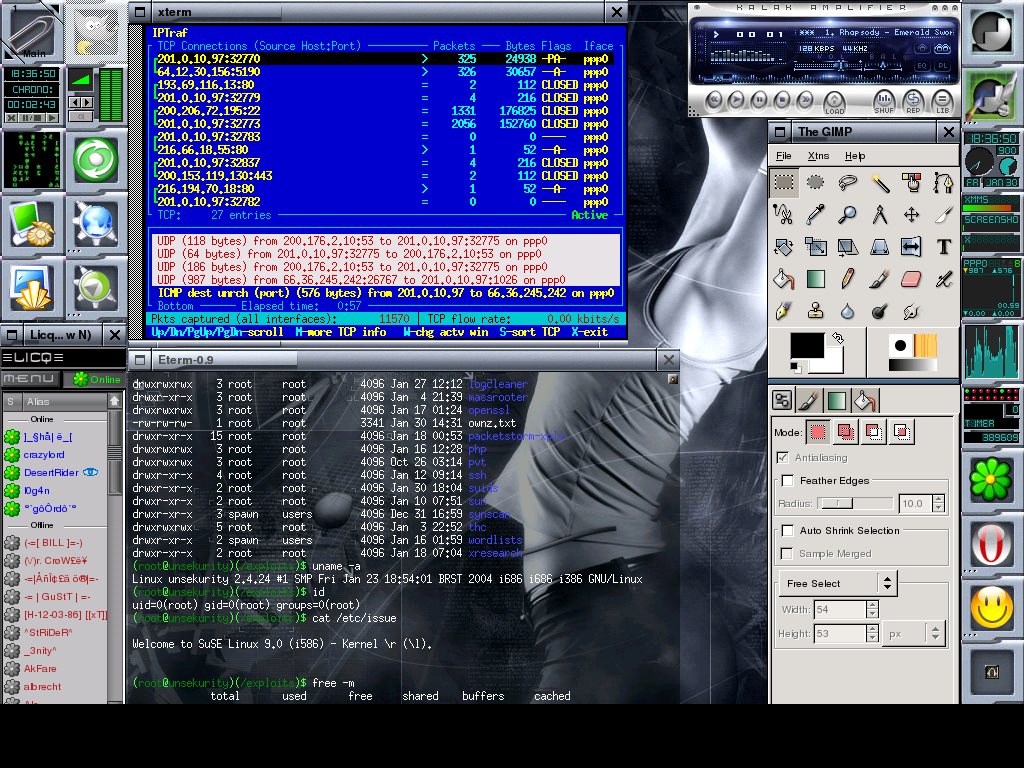
Task: Choose the Zoom magnifier tool
Action: coord(848,214)
